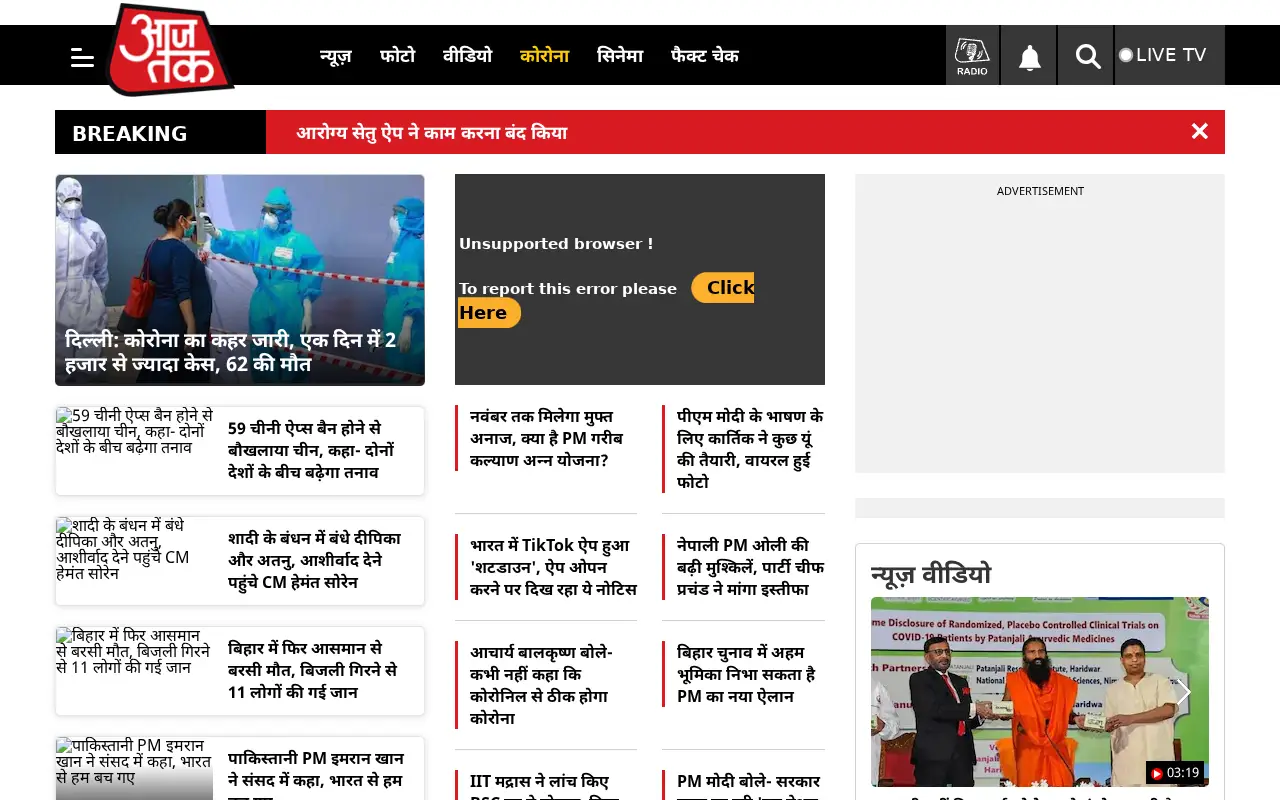Image resolution: width=1280 pixels, height=800 pixels.
Task: Open बिहार बिजली गिरने headline
Action: (x=314, y=670)
